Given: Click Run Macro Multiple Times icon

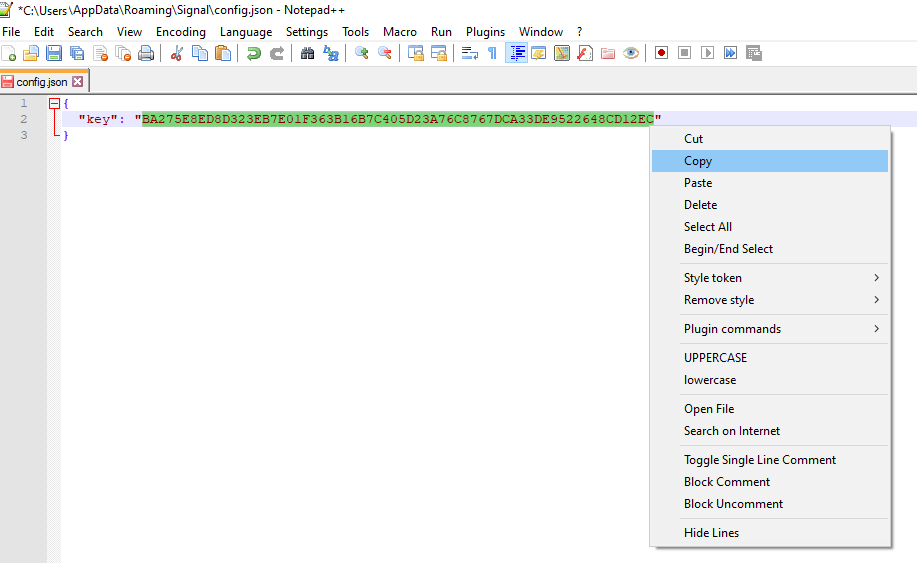Looking at the screenshot, I should click(x=730, y=53).
